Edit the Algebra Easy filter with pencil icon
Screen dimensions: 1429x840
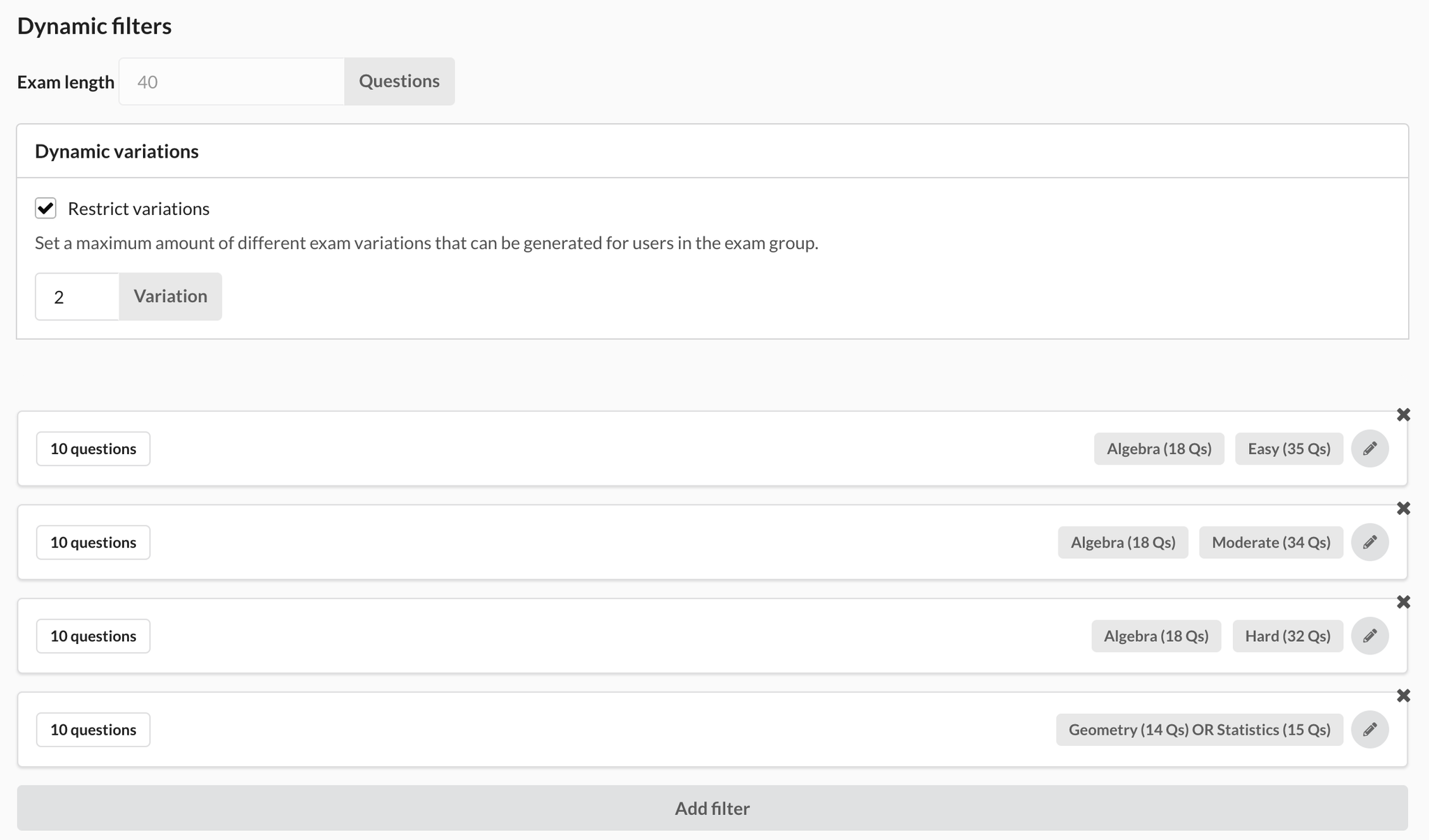[1370, 449]
